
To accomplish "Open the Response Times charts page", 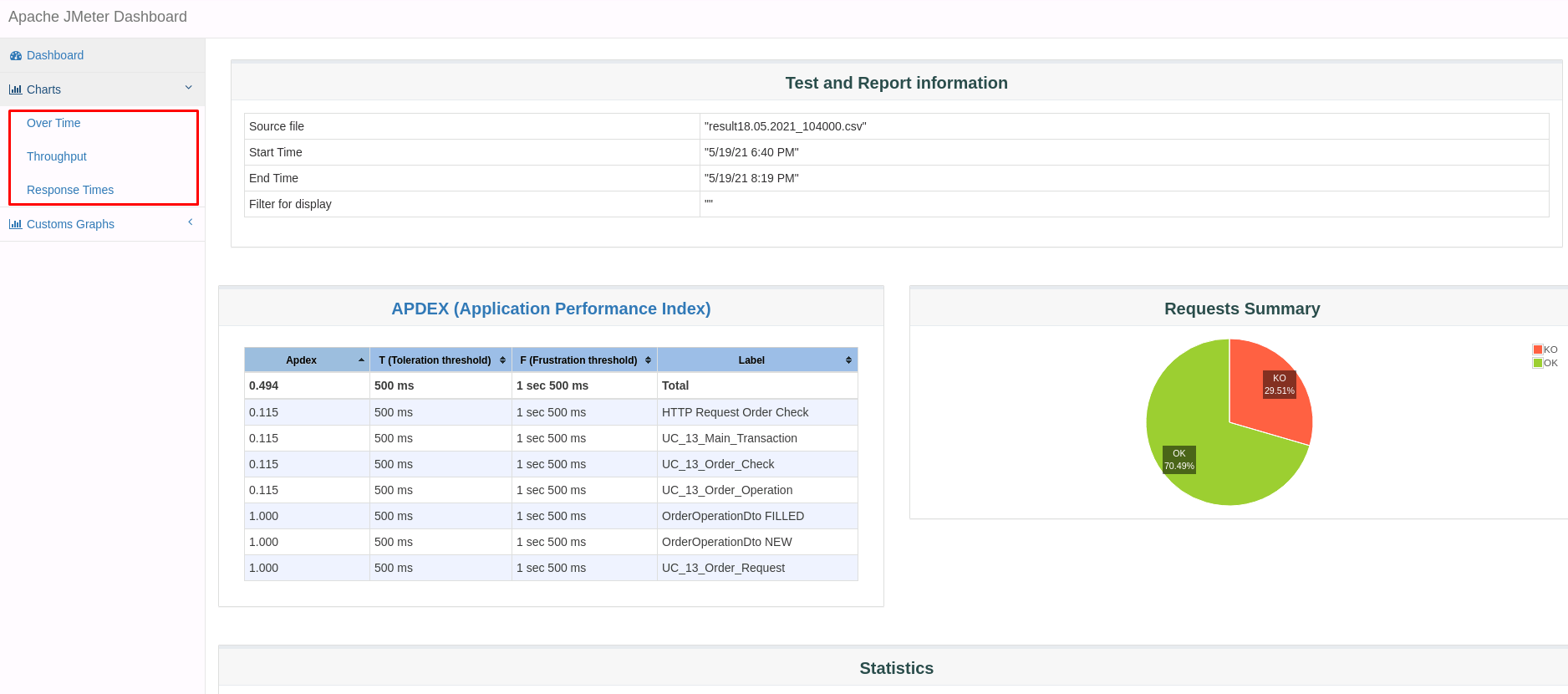I will click(70, 190).
